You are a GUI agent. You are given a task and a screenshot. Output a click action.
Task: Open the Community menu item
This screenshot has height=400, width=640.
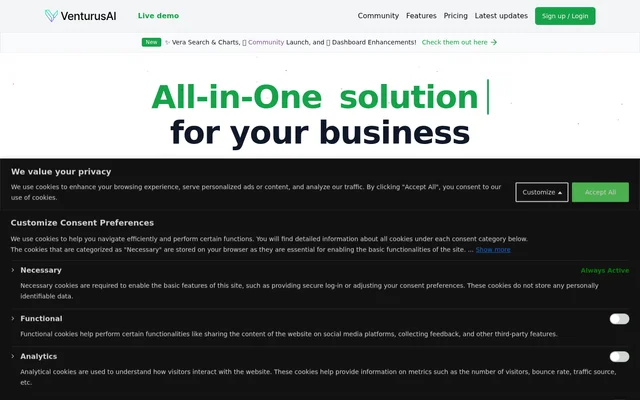pyautogui.click(x=378, y=16)
